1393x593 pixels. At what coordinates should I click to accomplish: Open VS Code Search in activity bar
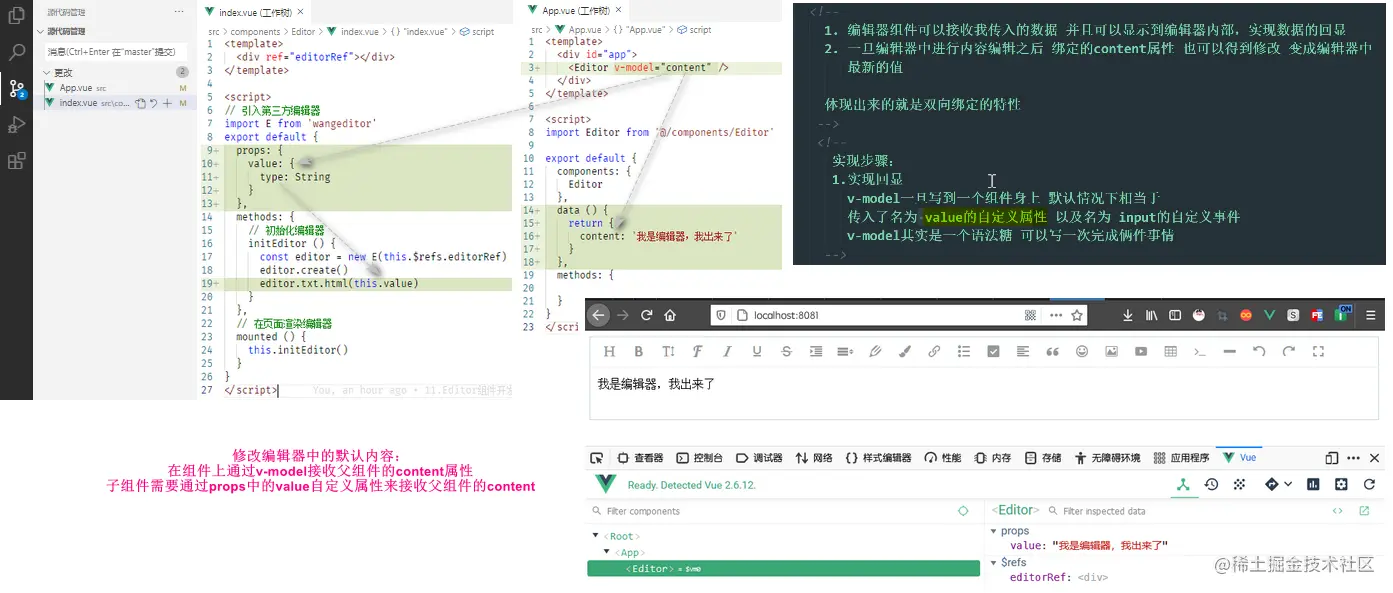(x=16, y=52)
